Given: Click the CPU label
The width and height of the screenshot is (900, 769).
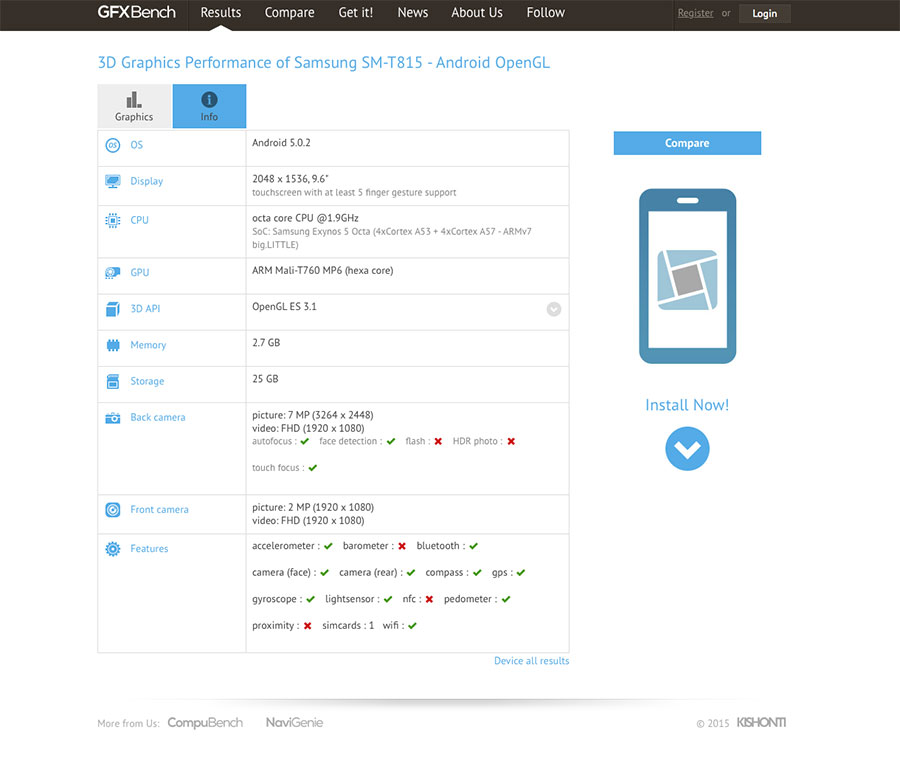Looking at the screenshot, I should (x=139, y=220).
